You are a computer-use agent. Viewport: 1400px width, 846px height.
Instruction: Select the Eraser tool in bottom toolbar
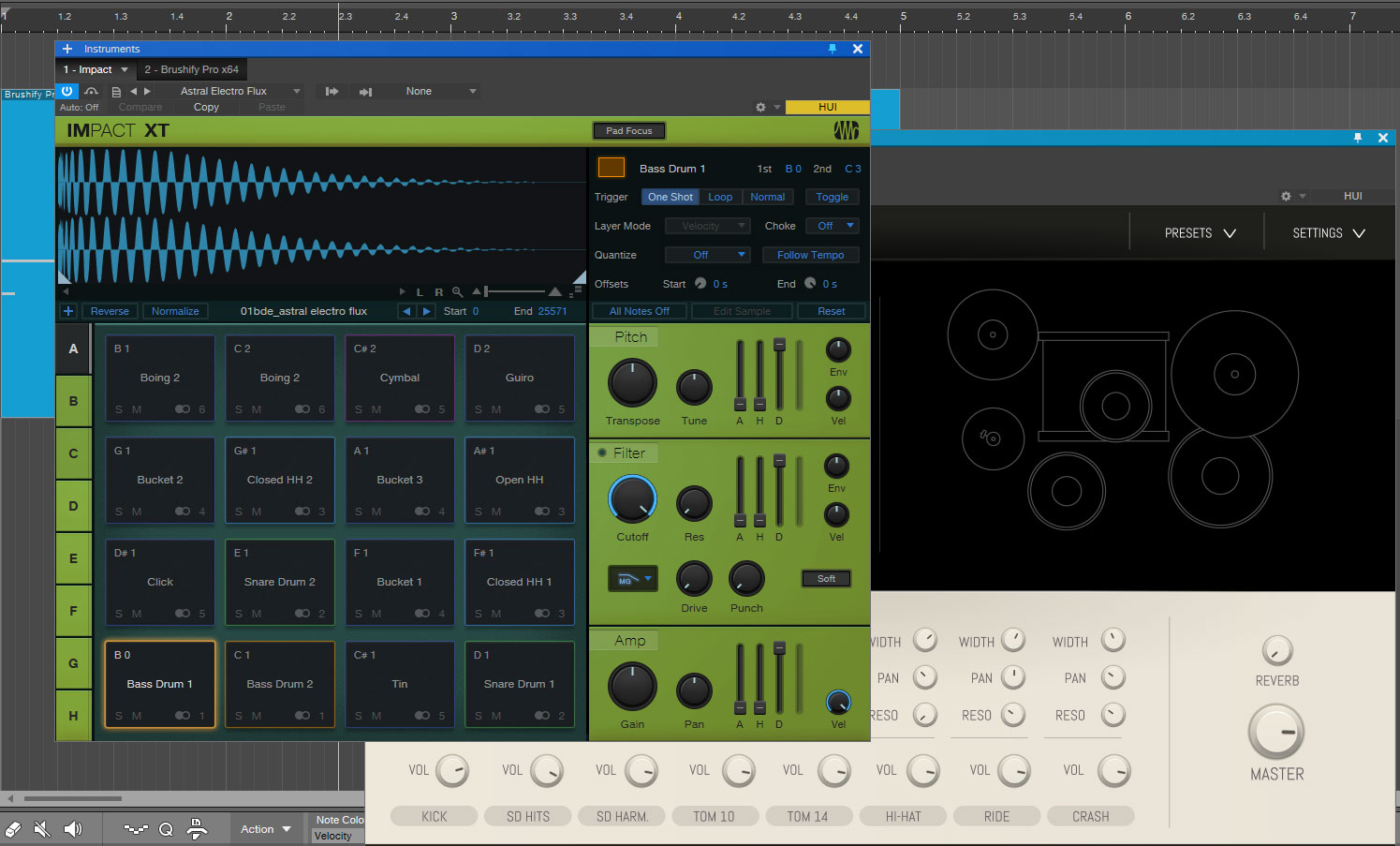[13, 829]
